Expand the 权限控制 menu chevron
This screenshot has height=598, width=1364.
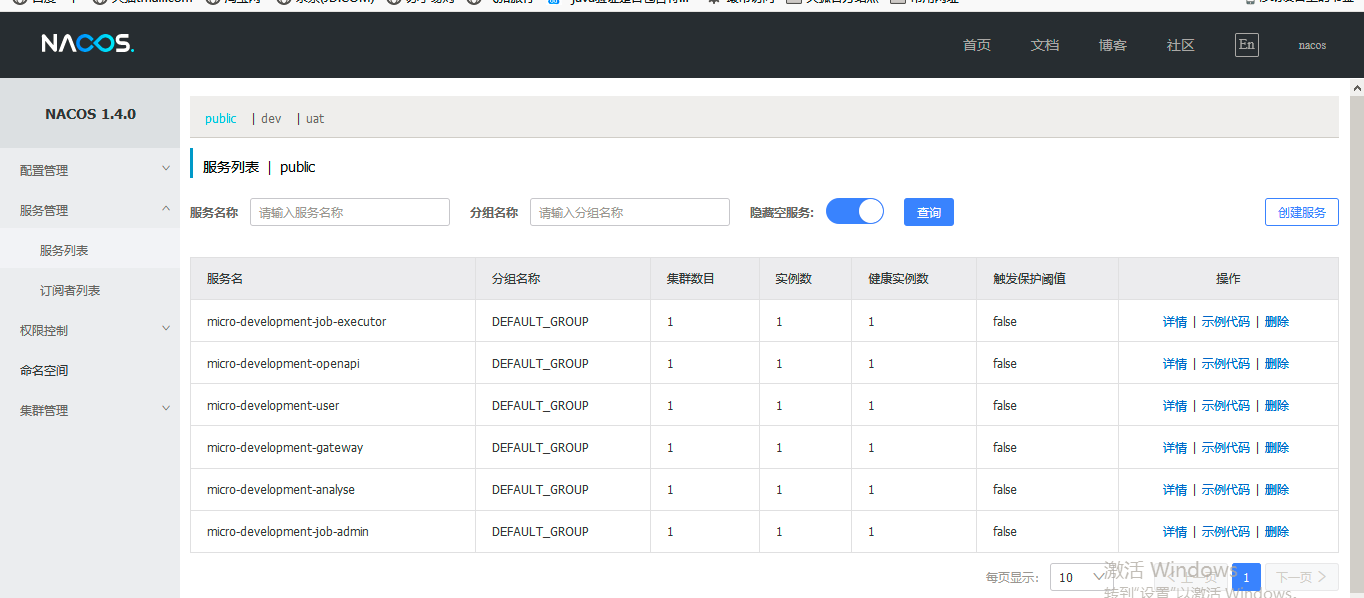coord(166,329)
